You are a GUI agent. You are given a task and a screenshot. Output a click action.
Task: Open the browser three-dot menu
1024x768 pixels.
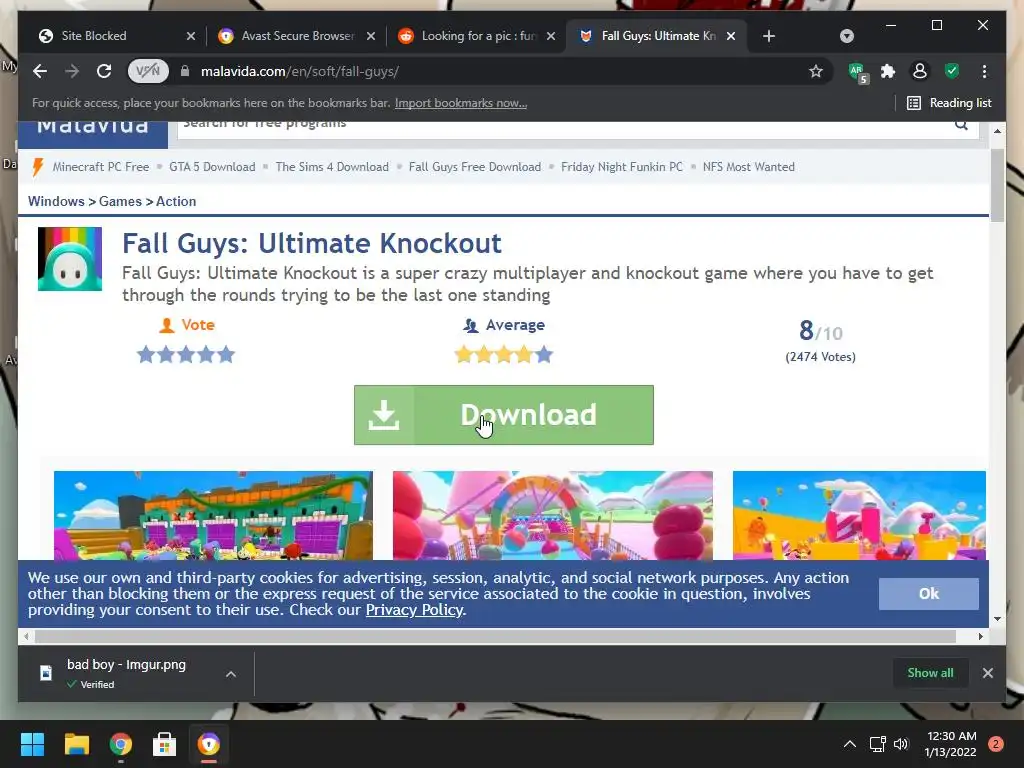984,71
